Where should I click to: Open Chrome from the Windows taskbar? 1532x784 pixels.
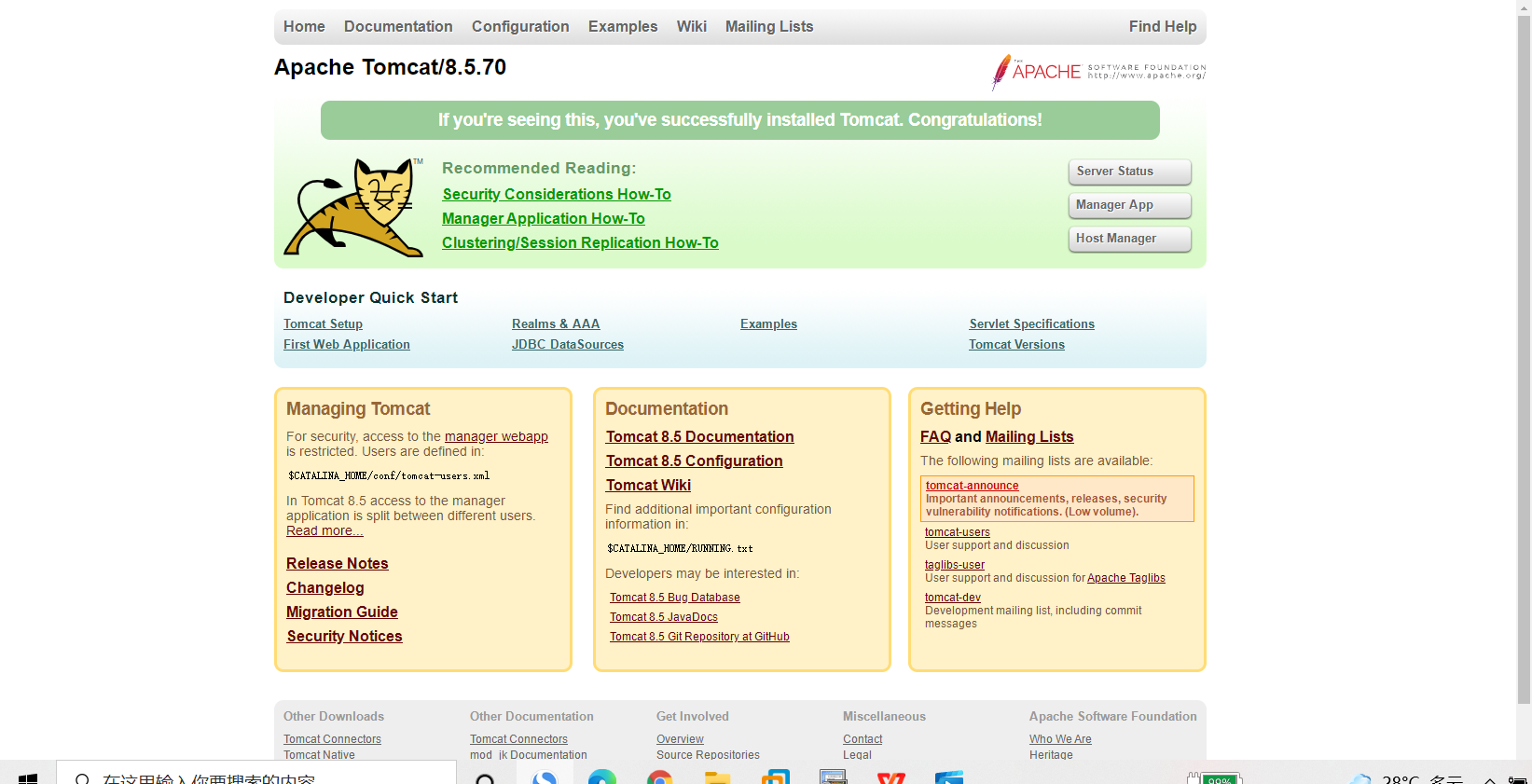(x=660, y=777)
